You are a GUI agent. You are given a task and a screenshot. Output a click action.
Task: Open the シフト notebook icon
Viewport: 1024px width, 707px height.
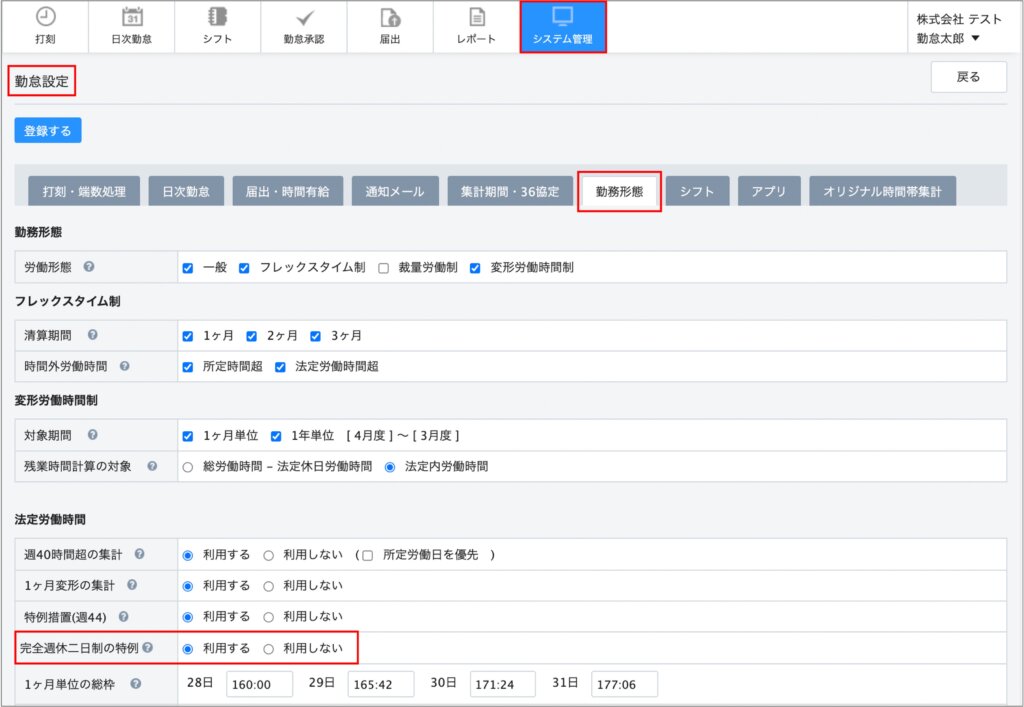[217, 17]
